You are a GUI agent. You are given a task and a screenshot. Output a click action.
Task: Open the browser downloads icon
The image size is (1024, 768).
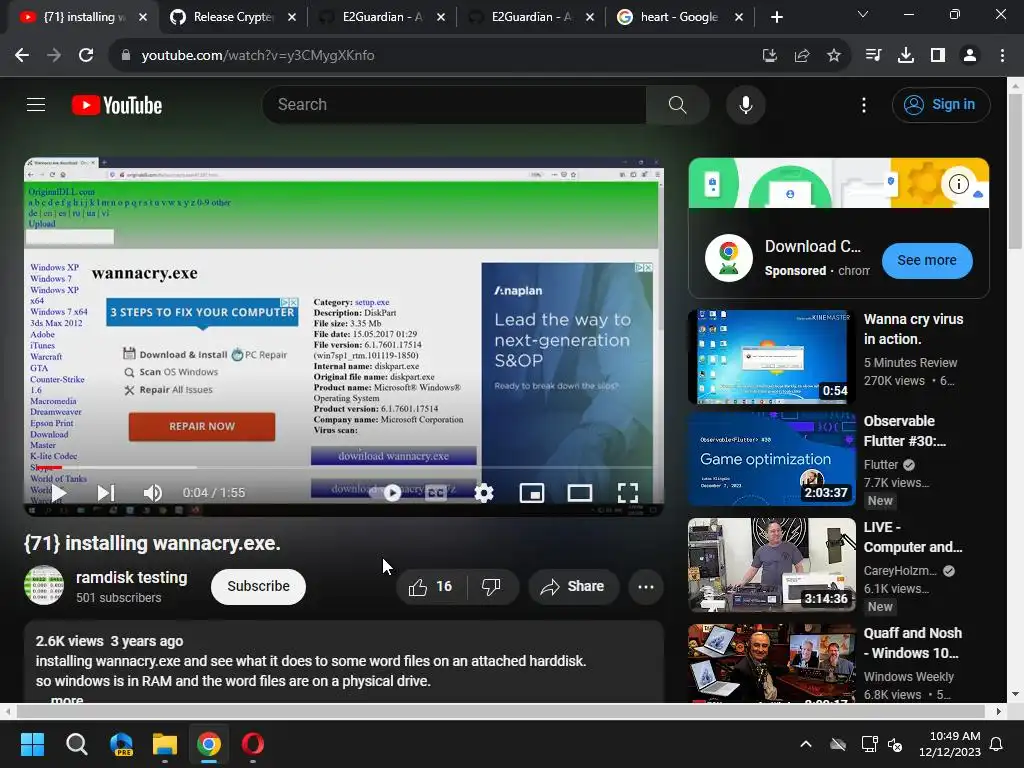(x=905, y=56)
